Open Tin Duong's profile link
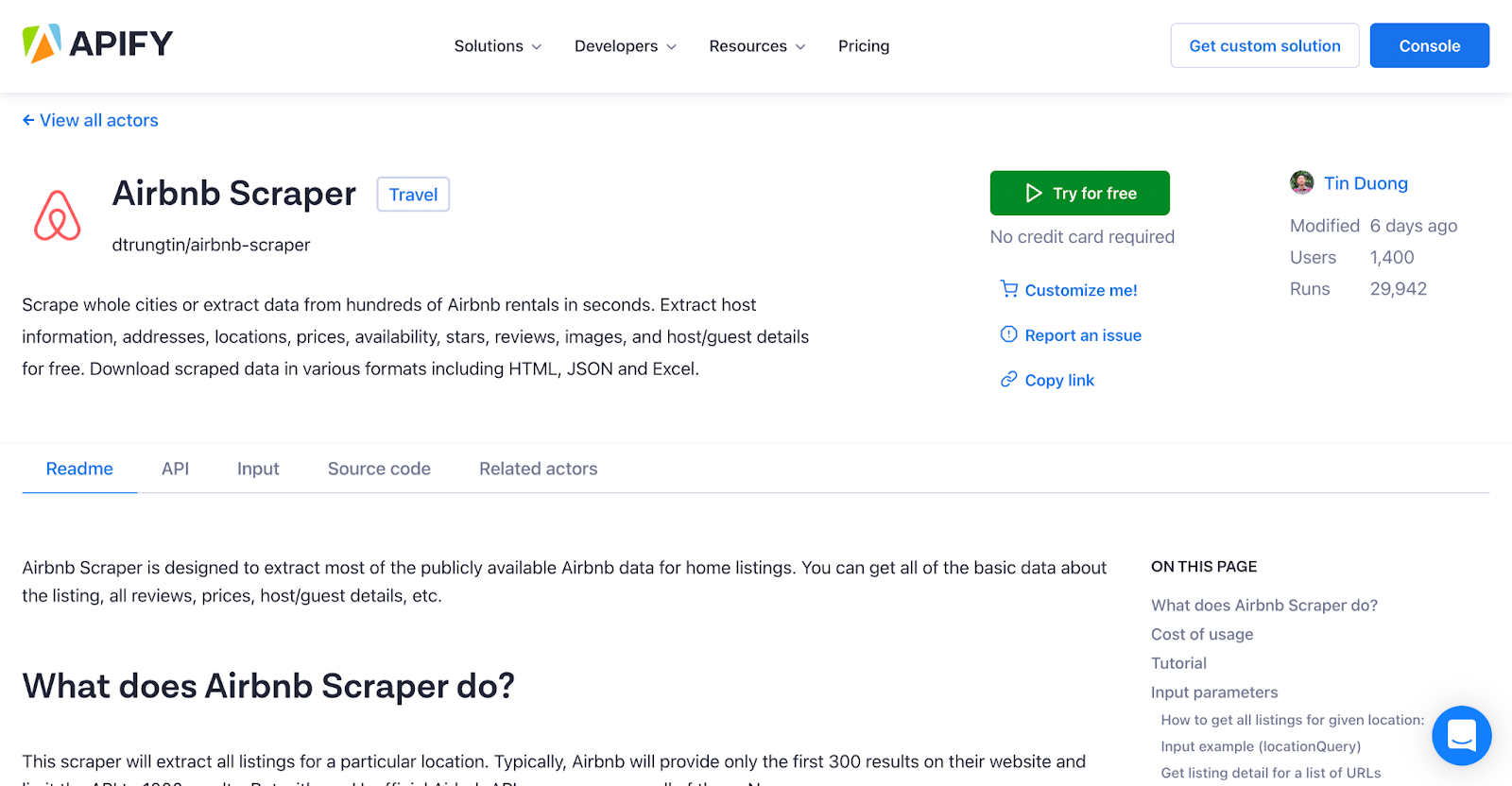 coord(1366,183)
